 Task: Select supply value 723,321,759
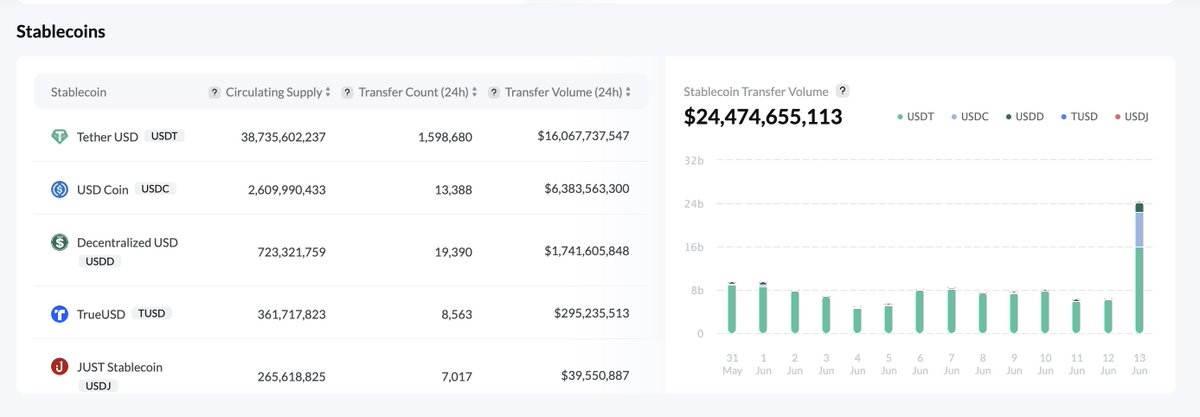292,252
